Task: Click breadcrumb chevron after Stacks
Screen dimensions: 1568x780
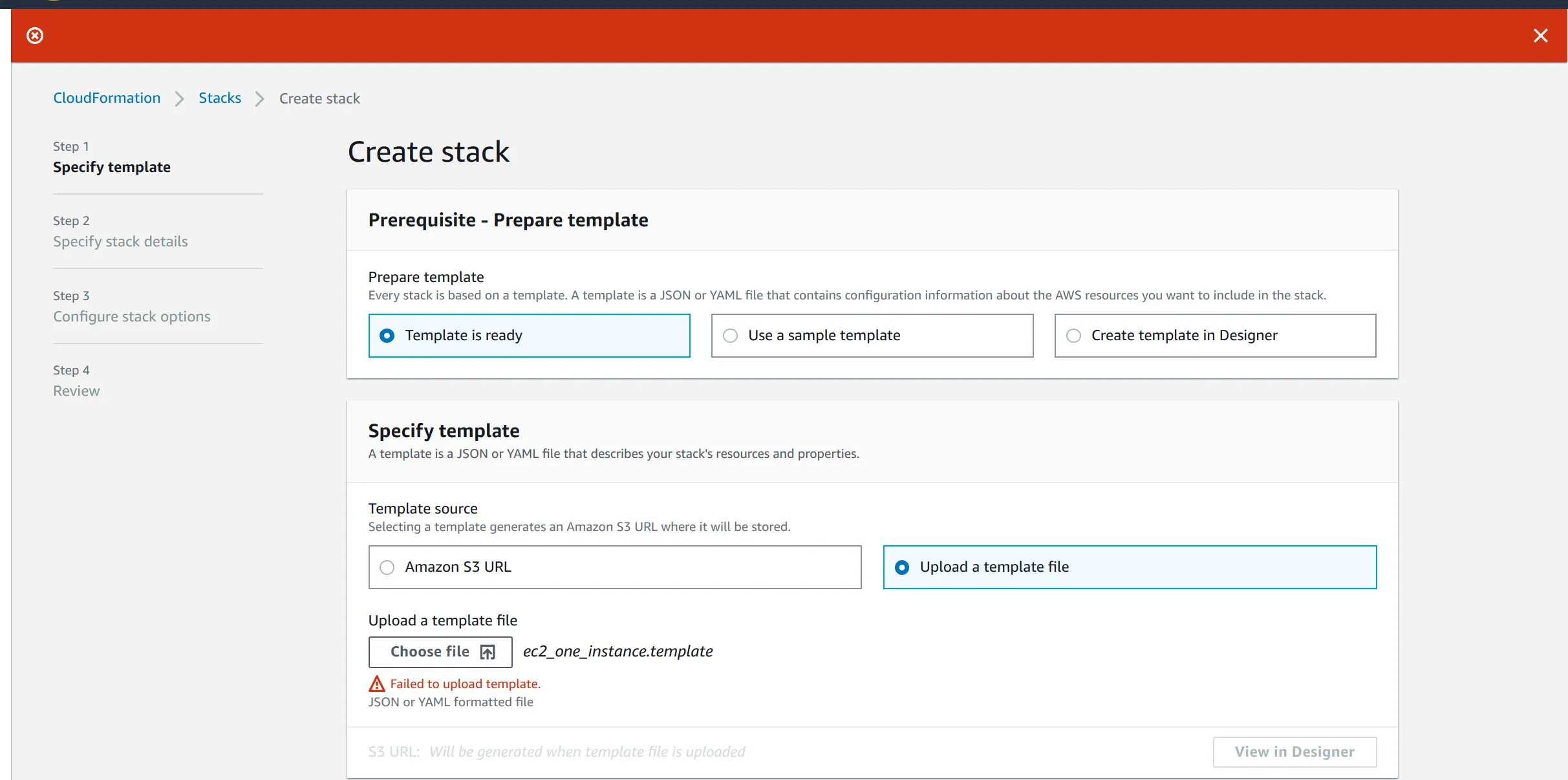Action: point(260,99)
